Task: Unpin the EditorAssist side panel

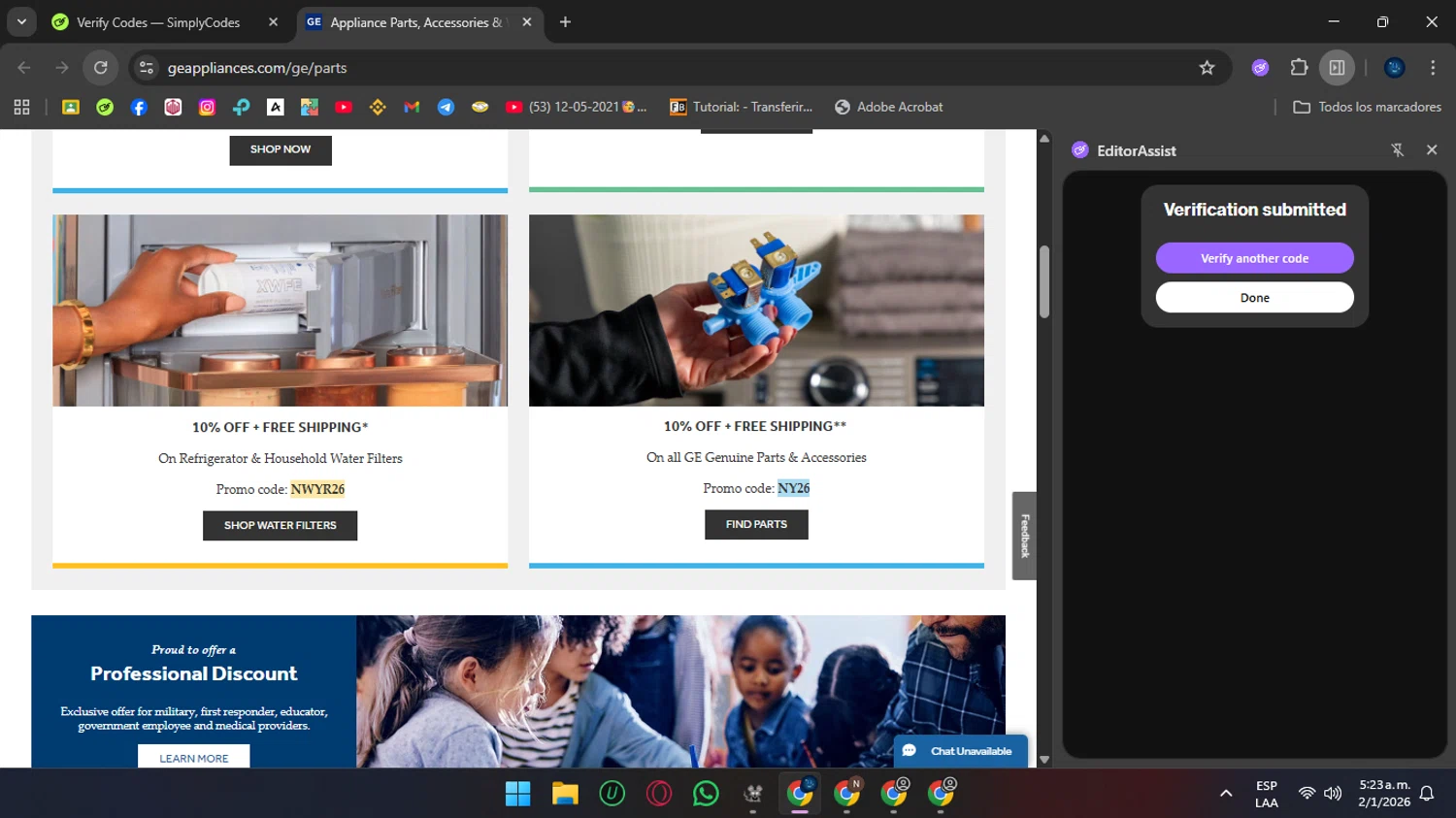Action: click(1398, 150)
